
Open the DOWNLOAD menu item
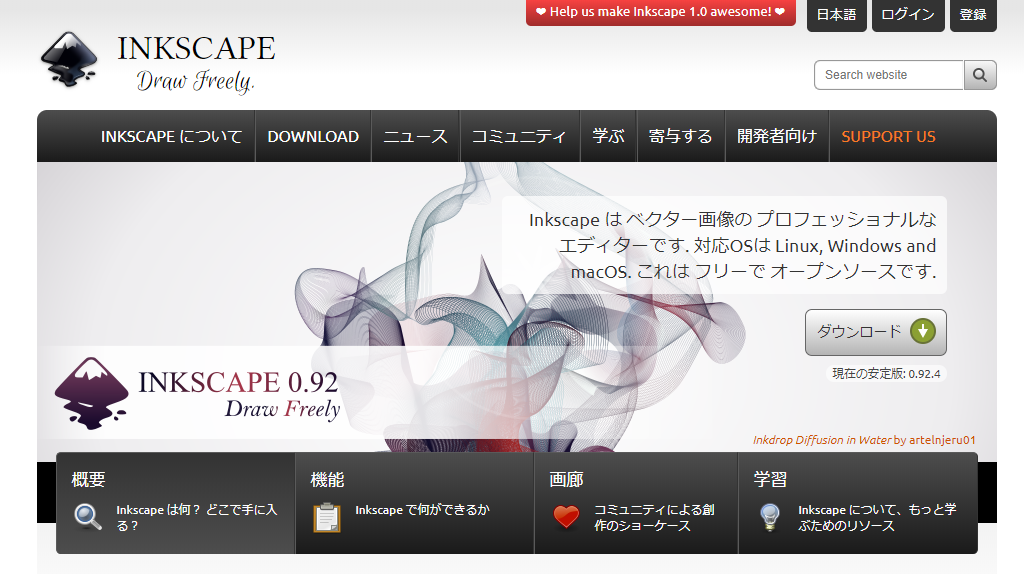point(313,137)
